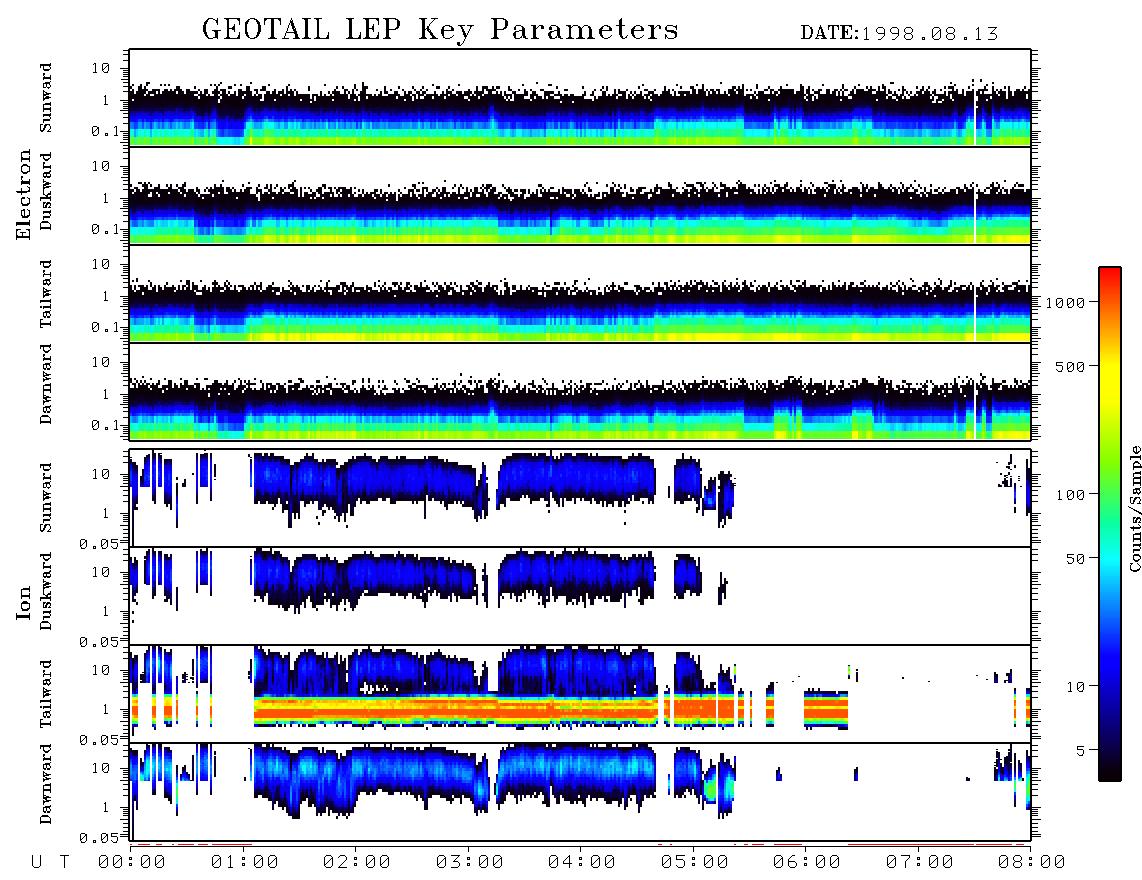Click the colorbar 10 tick value

[1076, 687]
